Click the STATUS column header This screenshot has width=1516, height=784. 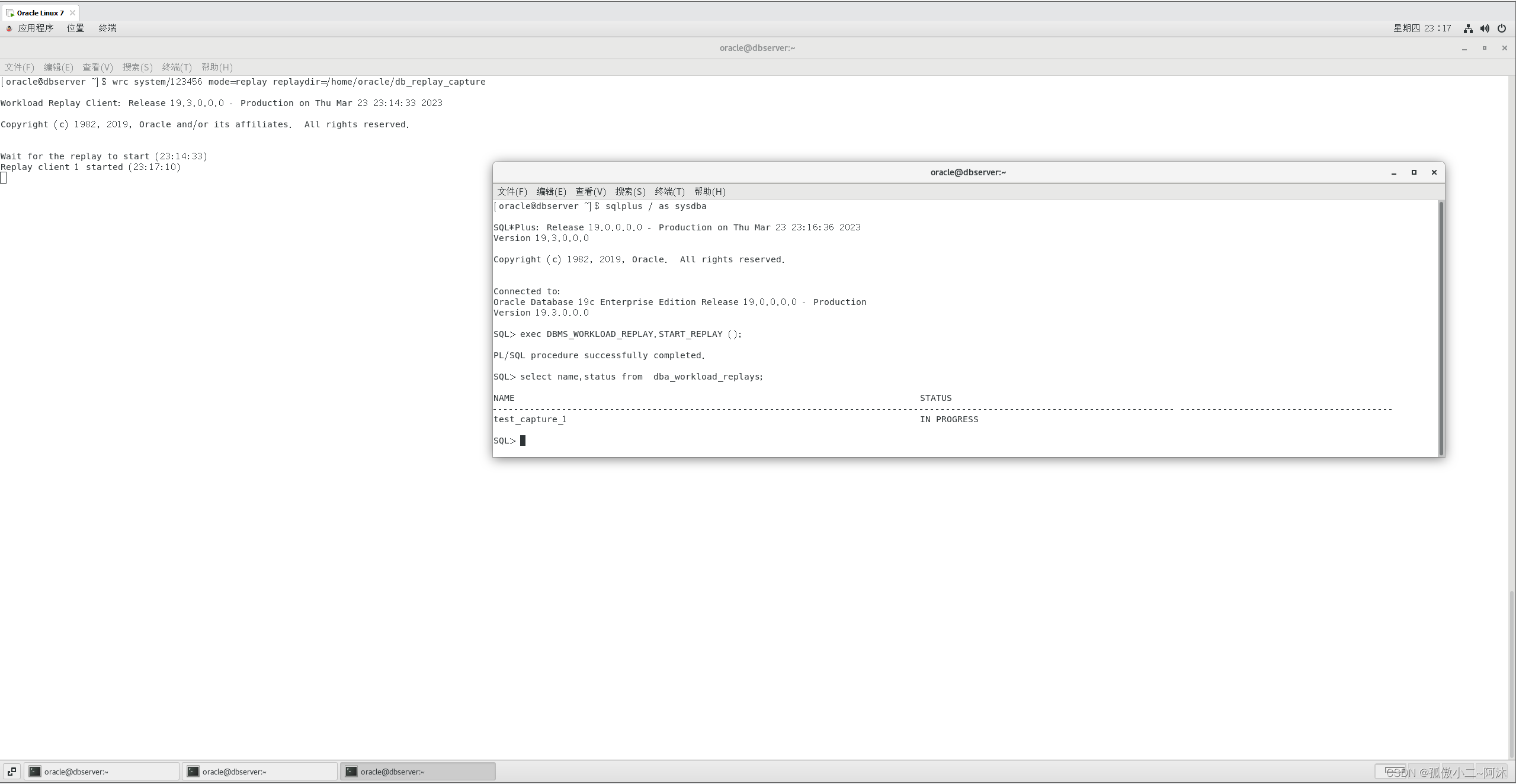point(935,398)
